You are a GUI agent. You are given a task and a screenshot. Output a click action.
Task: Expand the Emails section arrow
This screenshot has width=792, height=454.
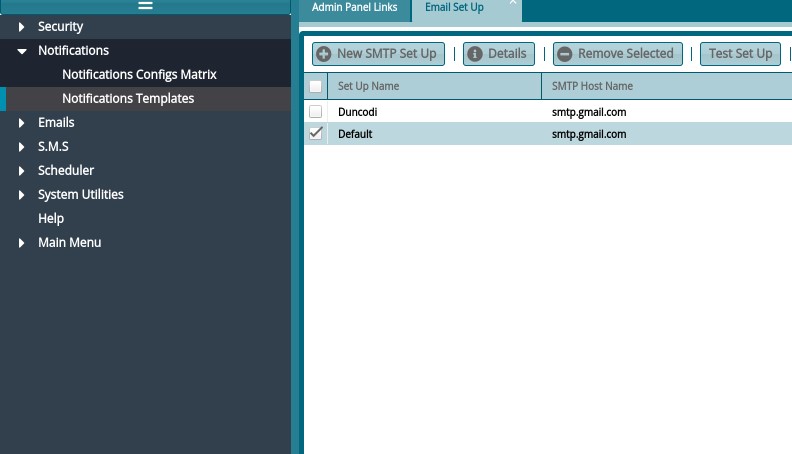coord(22,123)
